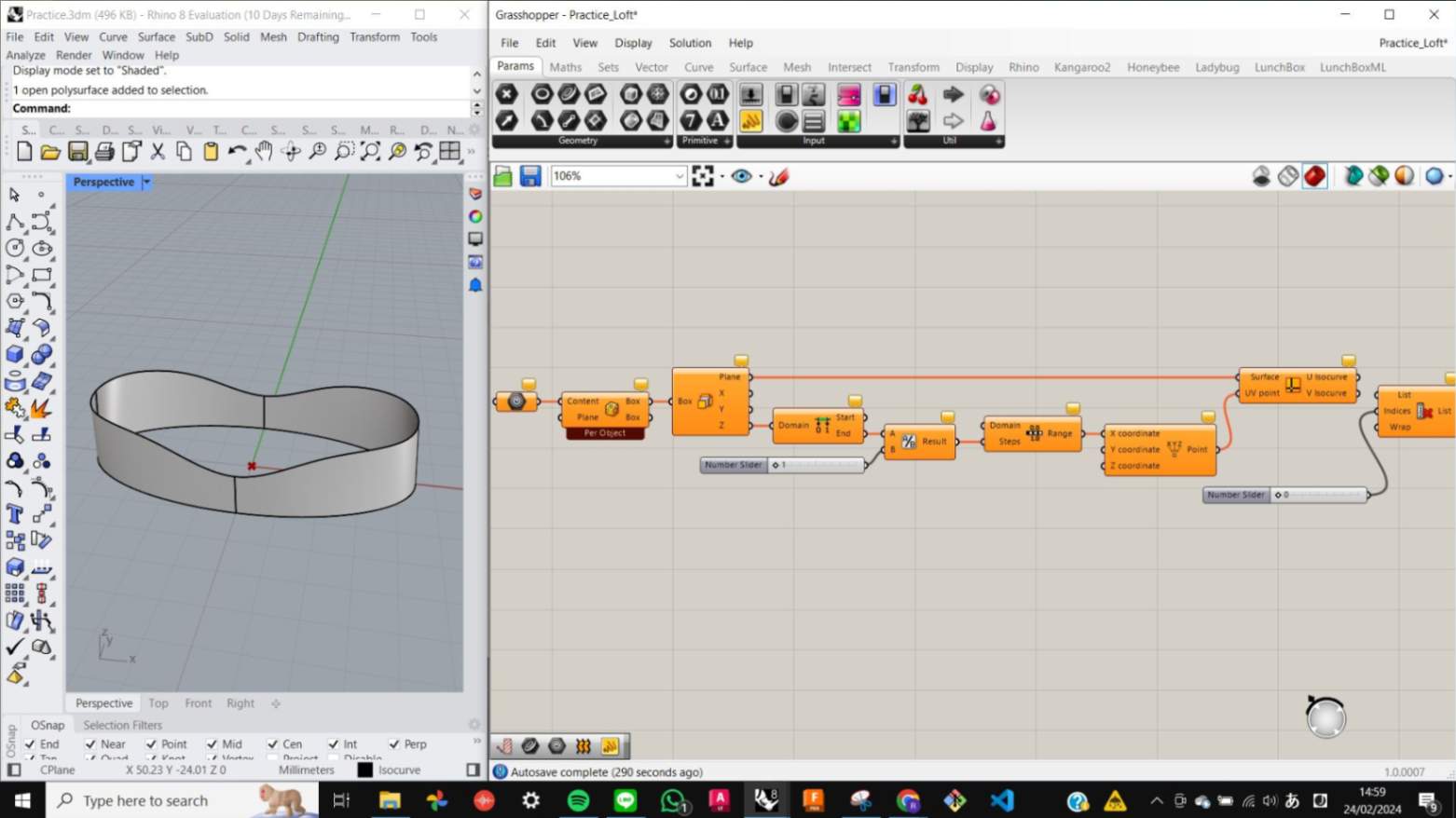The height and width of the screenshot is (818, 1456).
Task: Open the Perspective viewport dropdown arrow
Action: tap(146, 183)
